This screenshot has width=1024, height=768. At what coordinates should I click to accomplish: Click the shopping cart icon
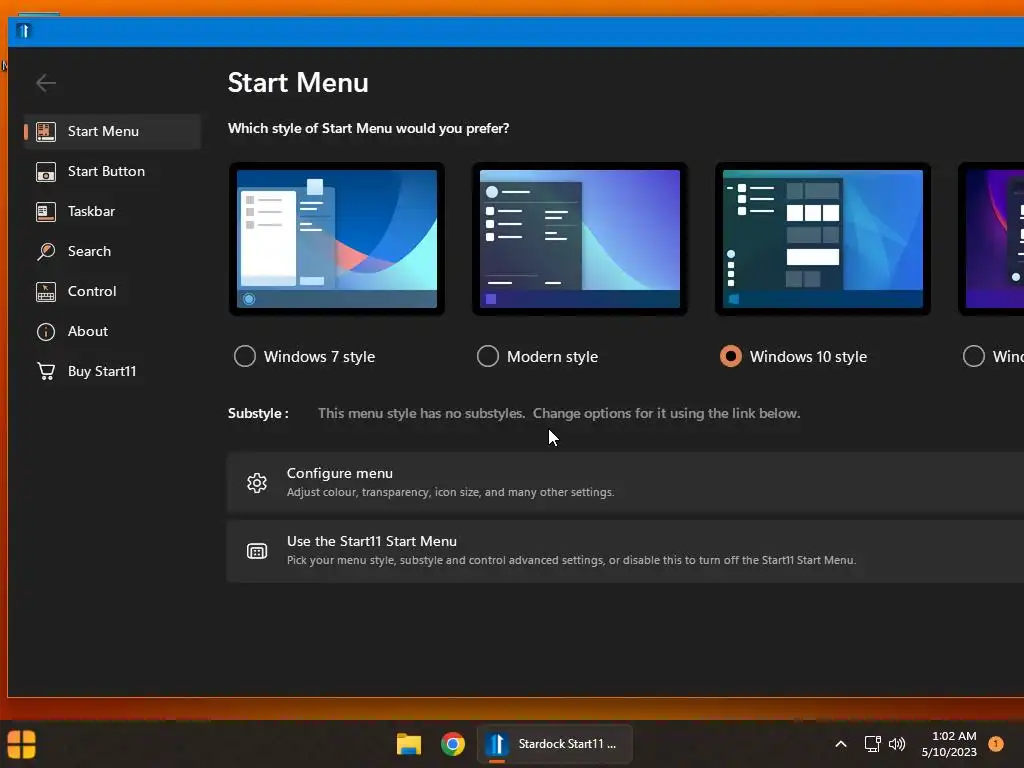point(46,372)
